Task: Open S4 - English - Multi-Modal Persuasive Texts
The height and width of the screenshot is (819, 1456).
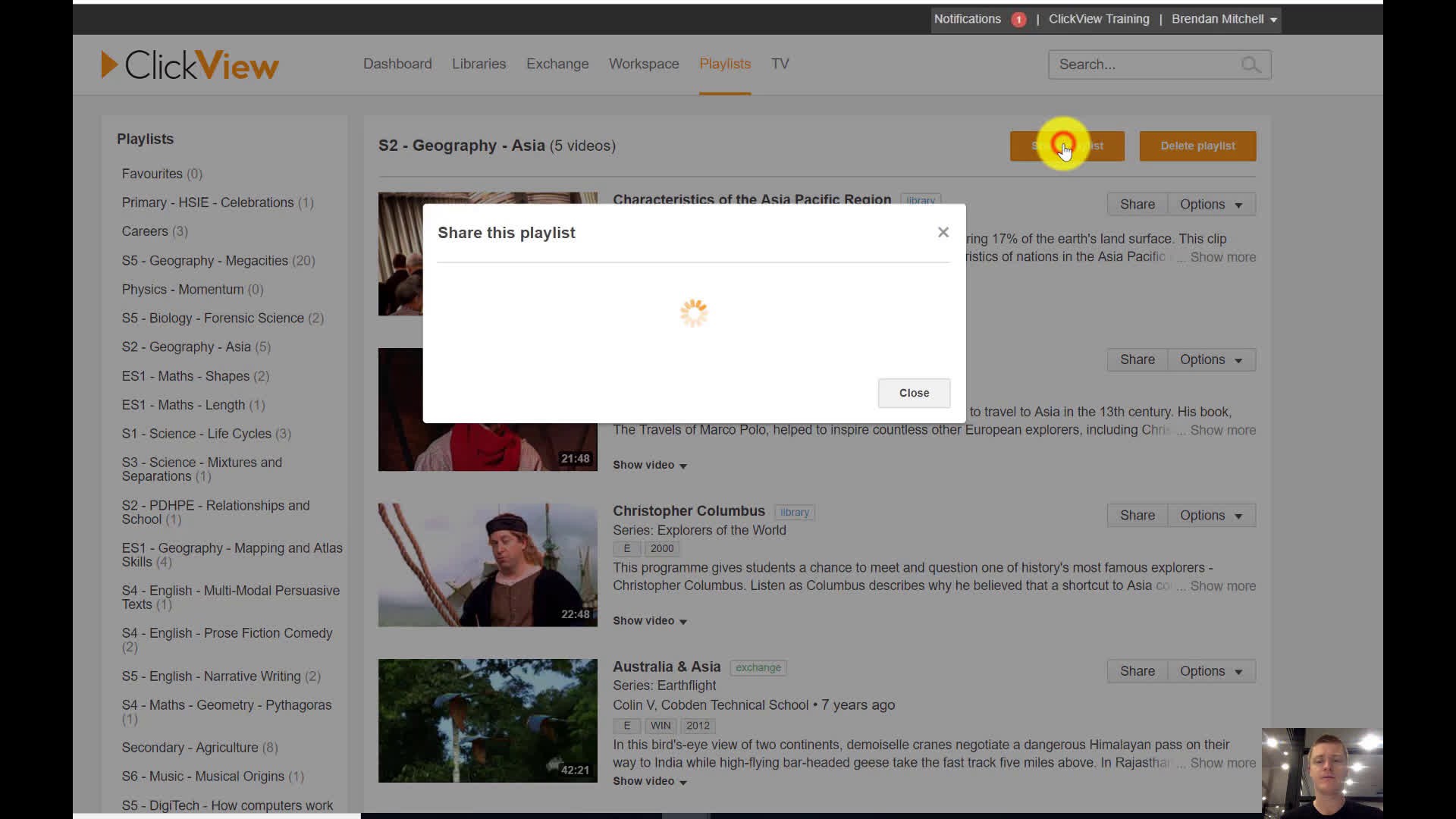Action: click(x=231, y=597)
